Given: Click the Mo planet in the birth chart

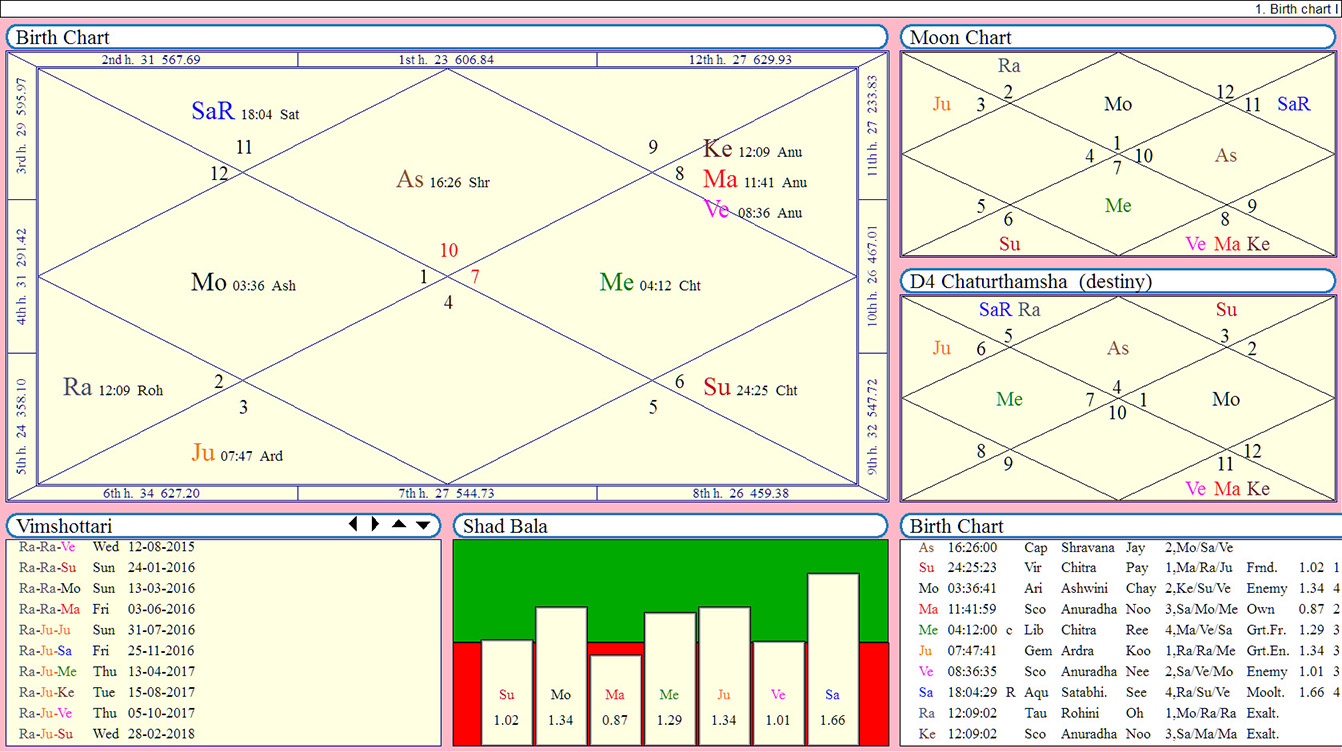Looking at the screenshot, I should click(x=208, y=283).
